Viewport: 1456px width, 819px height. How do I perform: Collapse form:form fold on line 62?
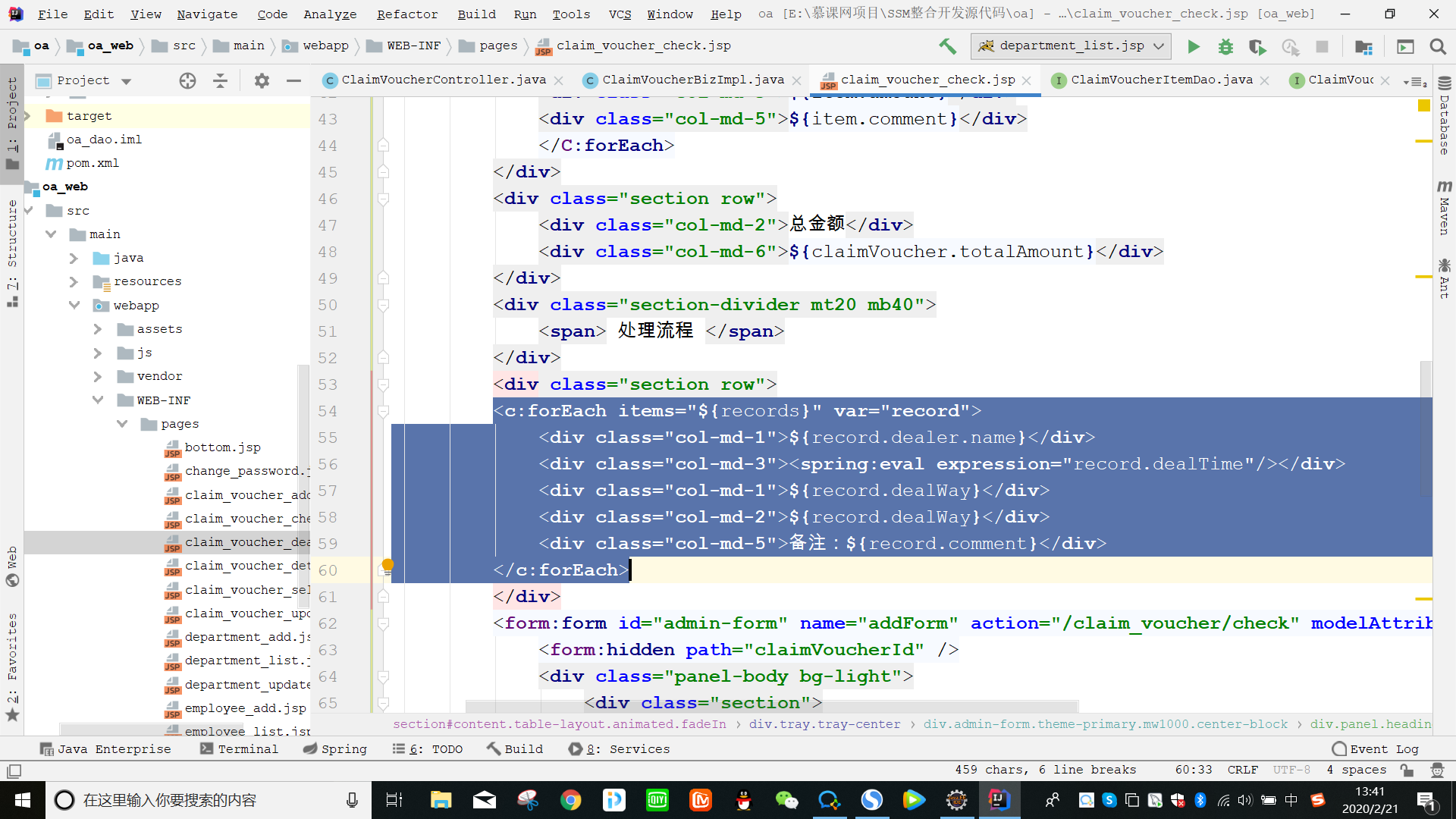click(384, 623)
